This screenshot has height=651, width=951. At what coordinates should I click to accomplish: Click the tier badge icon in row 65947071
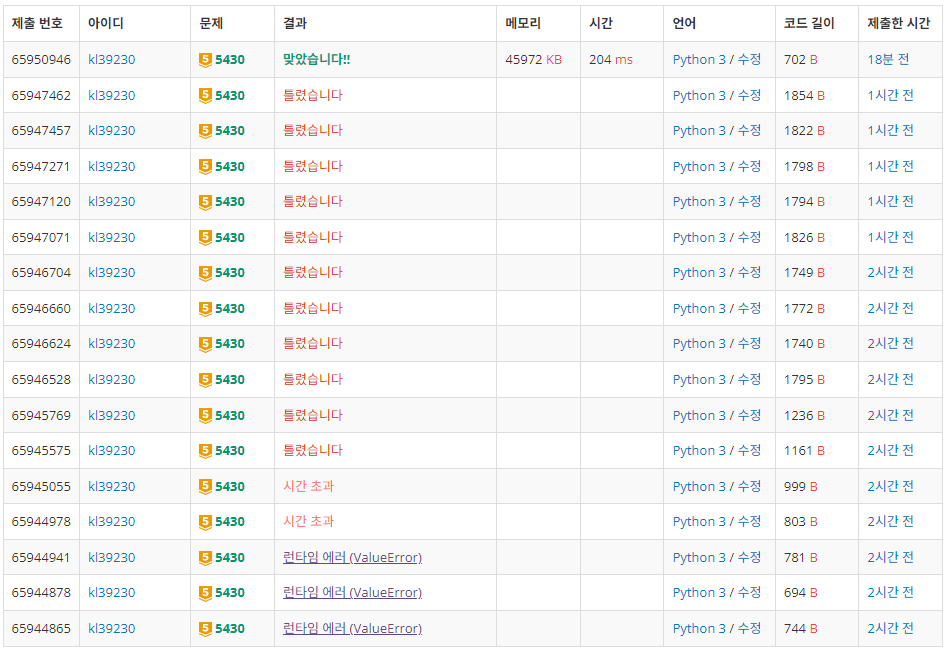(x=206, y=237)
